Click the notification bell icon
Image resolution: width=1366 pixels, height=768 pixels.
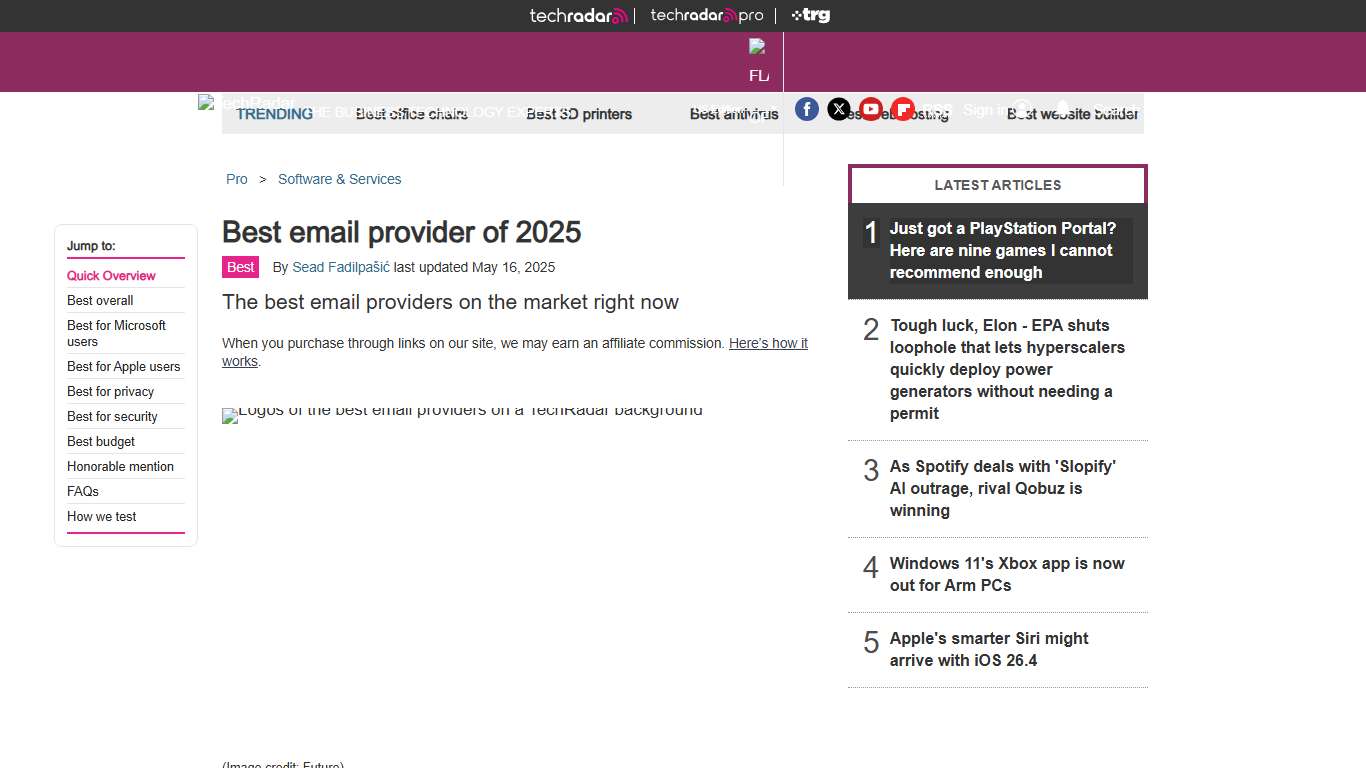click(x=1060, y=109)
